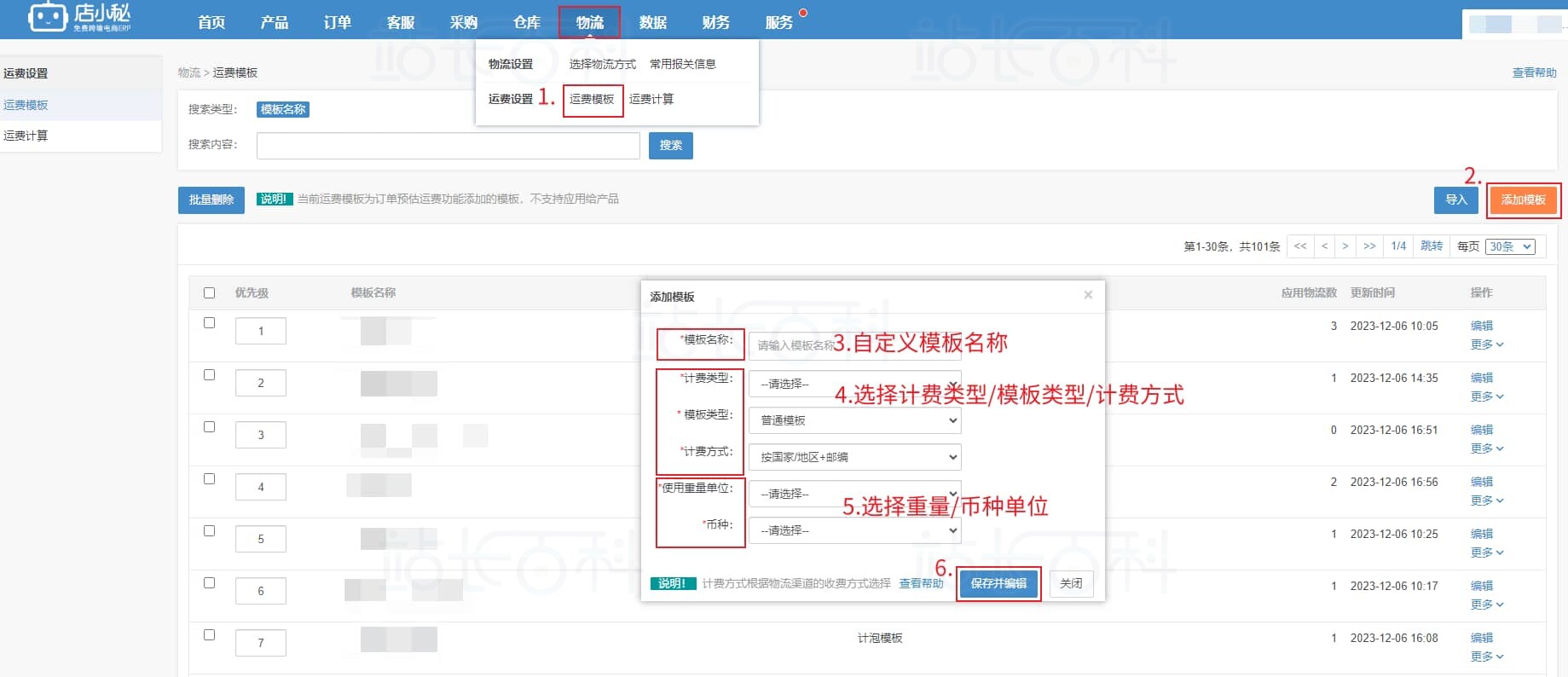Expand 更多 options for the first row

click(1486, 344)
